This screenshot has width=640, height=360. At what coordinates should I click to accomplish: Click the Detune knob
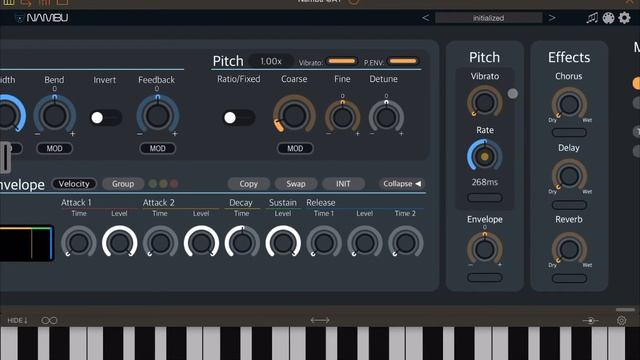(x=386, y=118)
